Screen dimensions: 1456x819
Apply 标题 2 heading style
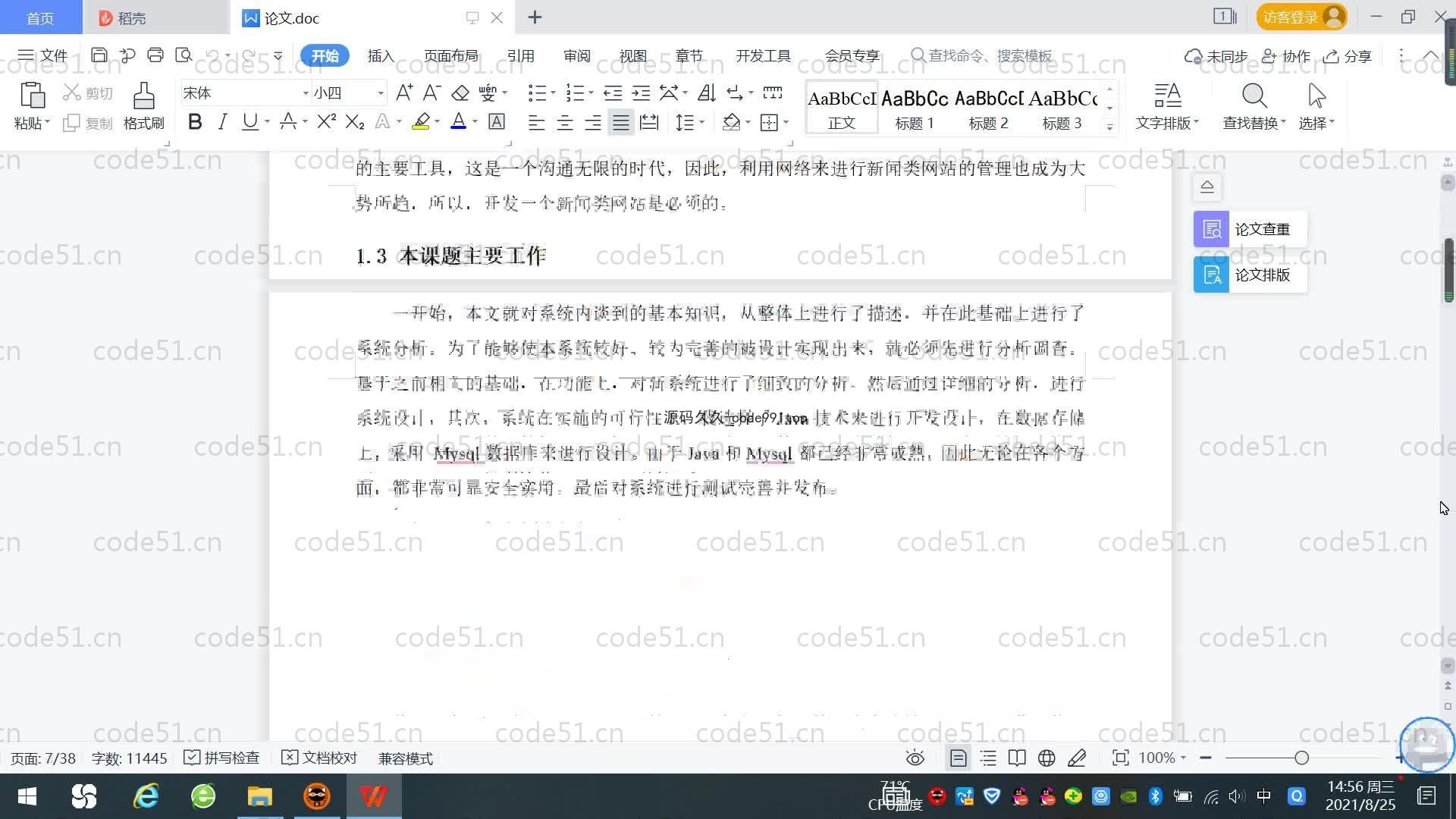pos(988,108)
